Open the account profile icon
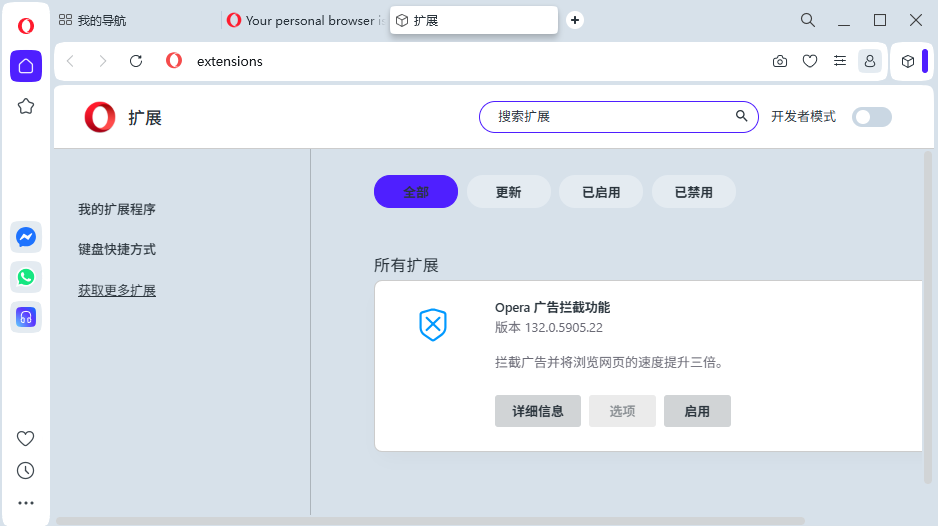This screenshot has width=938, height=526. coord(870,61)
